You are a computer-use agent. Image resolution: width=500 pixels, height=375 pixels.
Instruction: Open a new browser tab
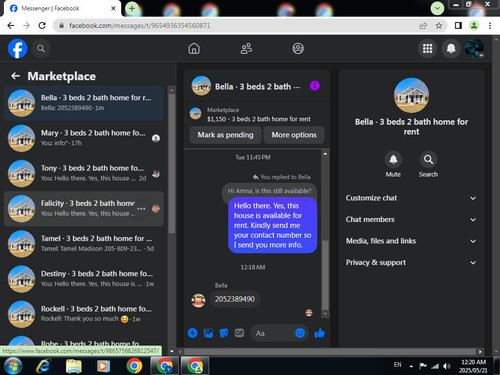pos(132,8)
